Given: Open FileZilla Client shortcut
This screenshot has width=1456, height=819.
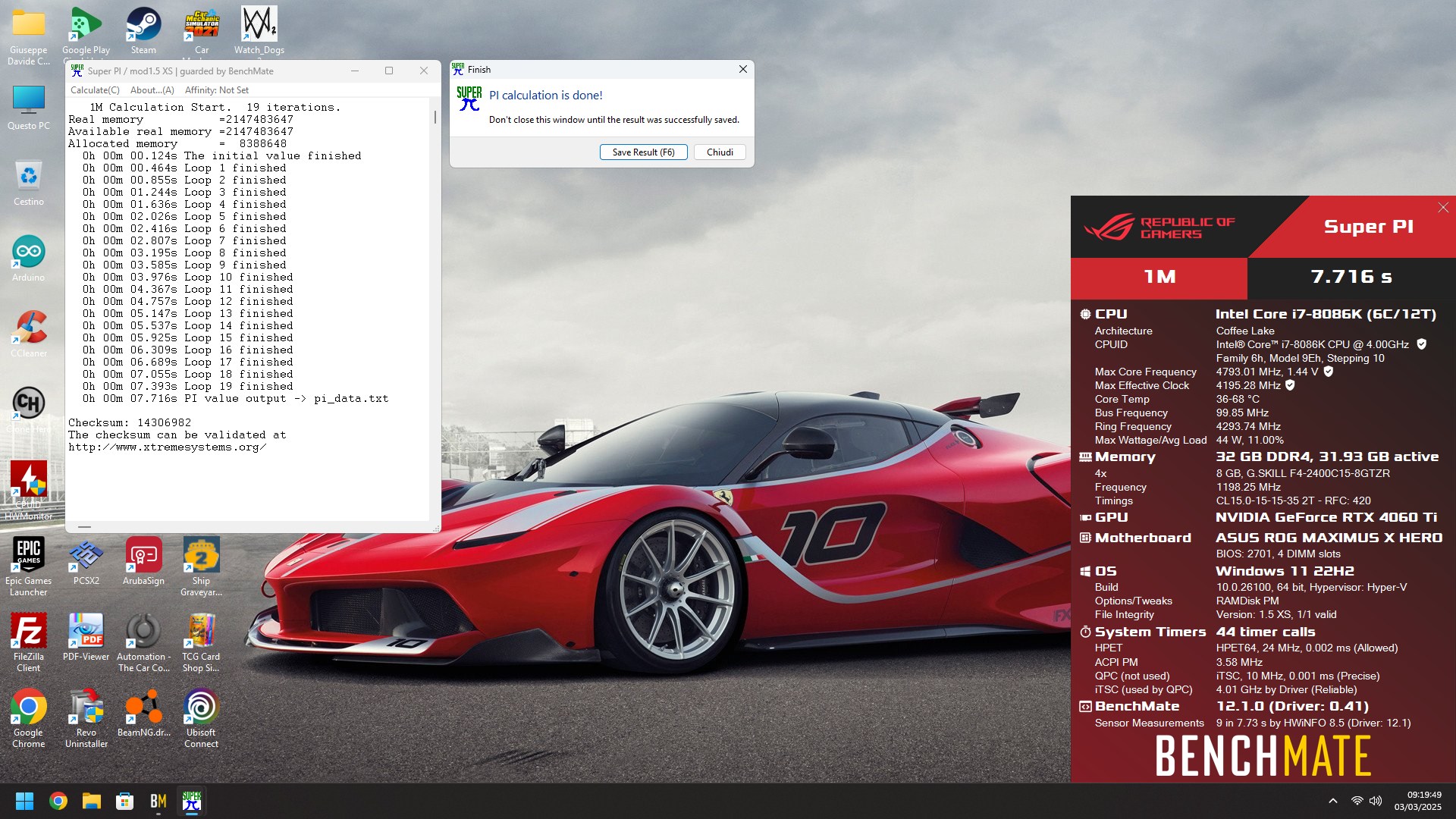Looking at the screenshot, I should (x=29, y=642).
